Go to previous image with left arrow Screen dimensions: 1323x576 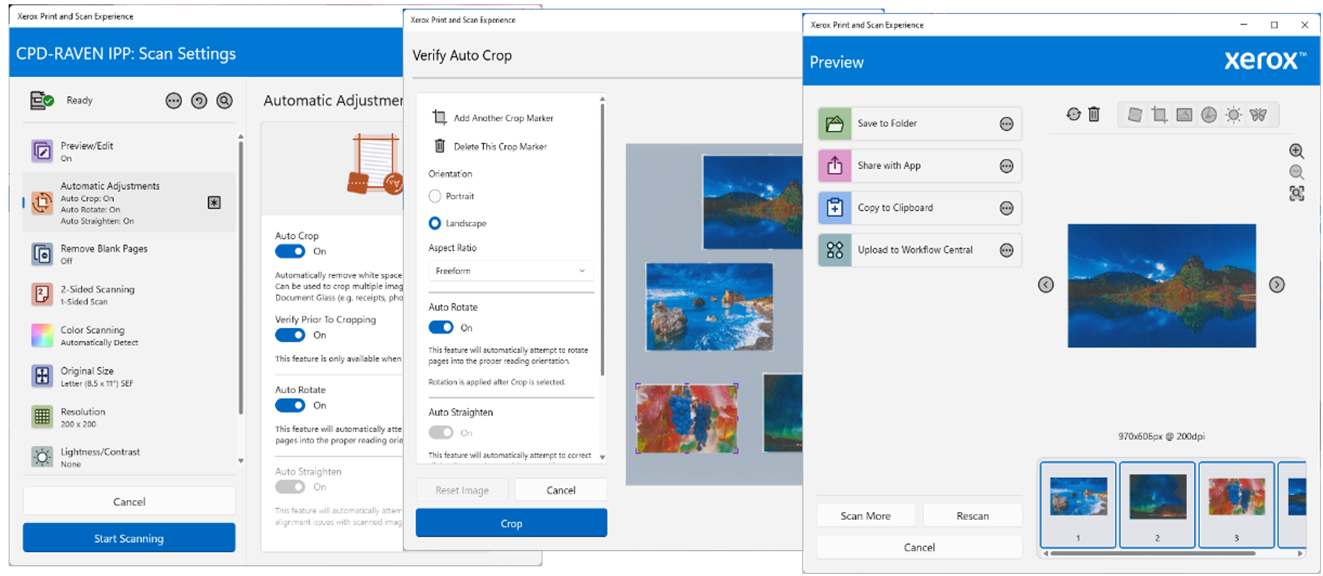point(1046,285)
